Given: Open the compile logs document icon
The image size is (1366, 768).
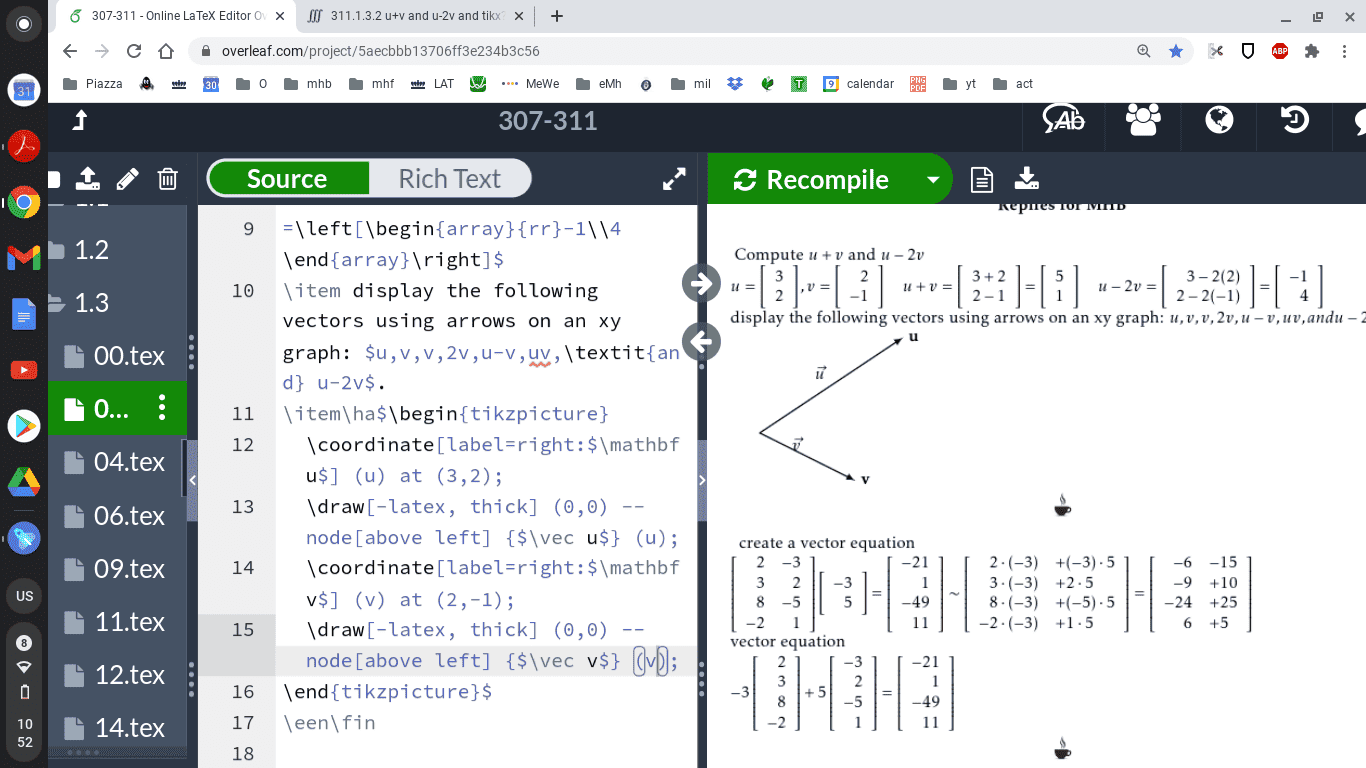Looking at the screenshot, I should coord(982,180).
